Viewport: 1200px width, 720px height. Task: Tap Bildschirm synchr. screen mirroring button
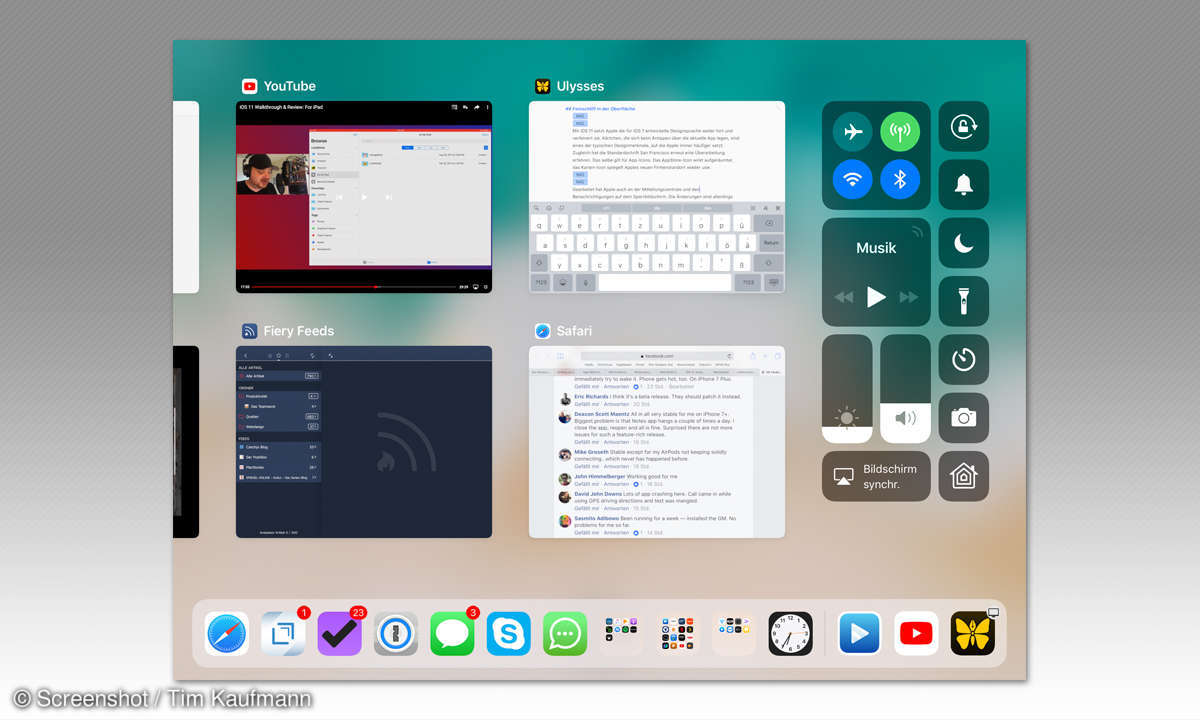coord(876,476)
